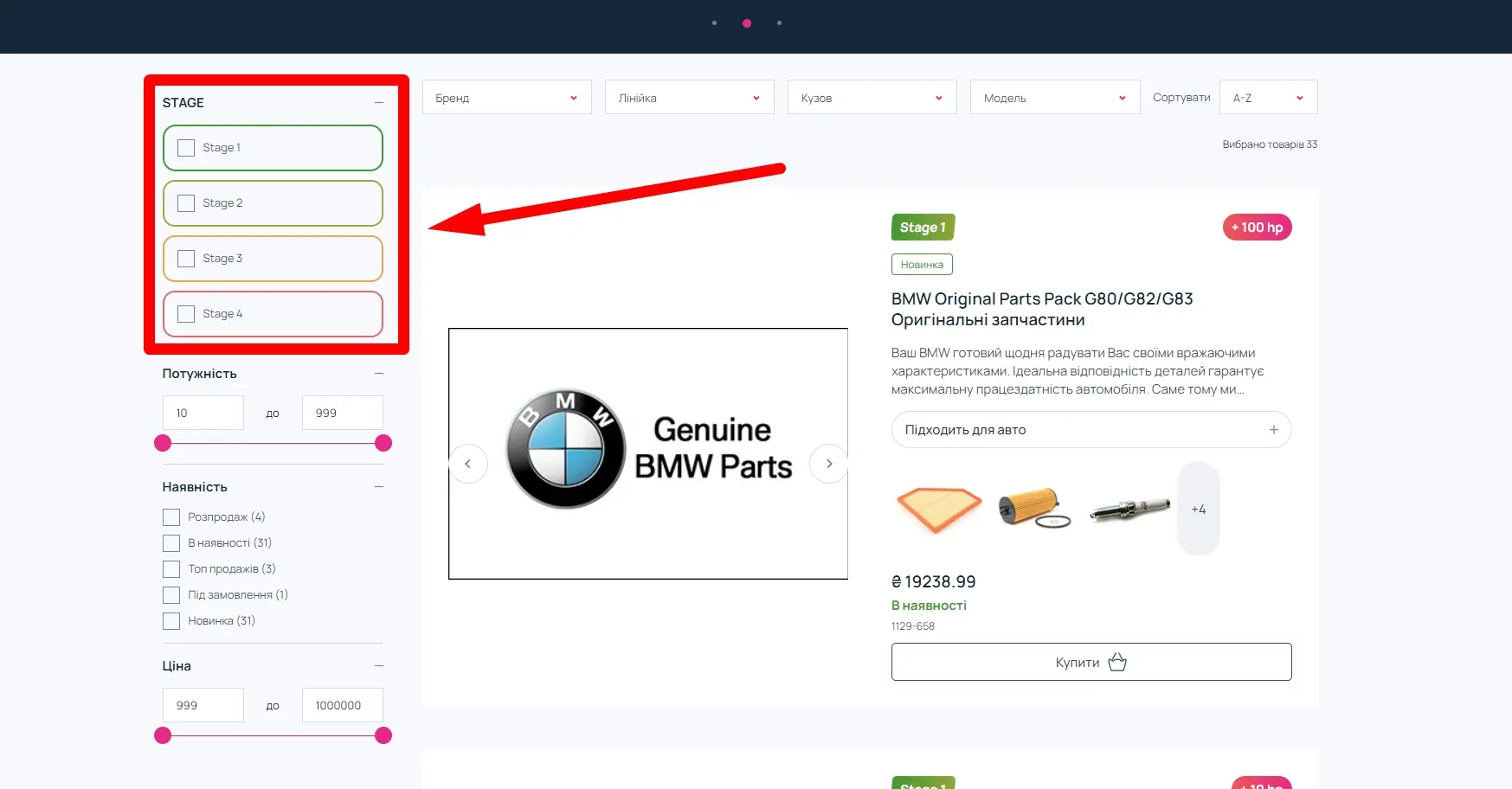Viewport: 1512px width, 789px height.
Task: Expand the Підходить для авто section
Action: 1091,430
